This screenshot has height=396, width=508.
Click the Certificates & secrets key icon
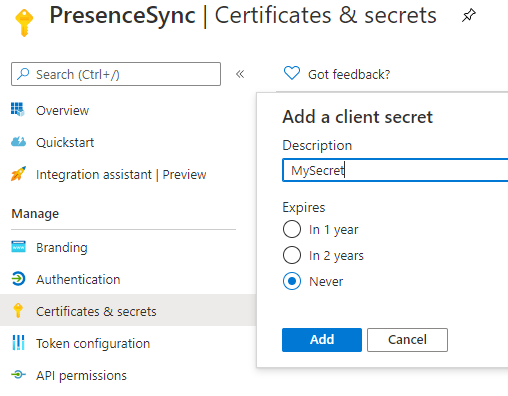18,310
